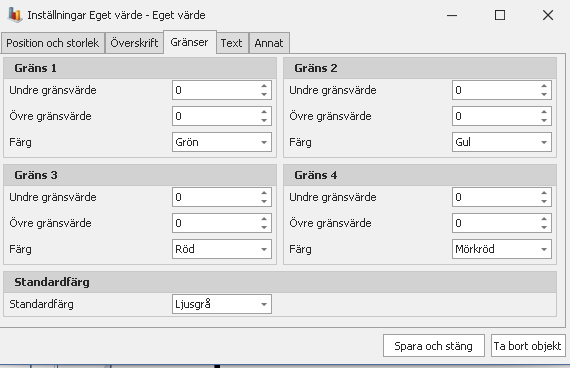Viewport: 570px width, 368px height.
Task: Switch to the Position och storlek tab
Action: click(53, 43)
